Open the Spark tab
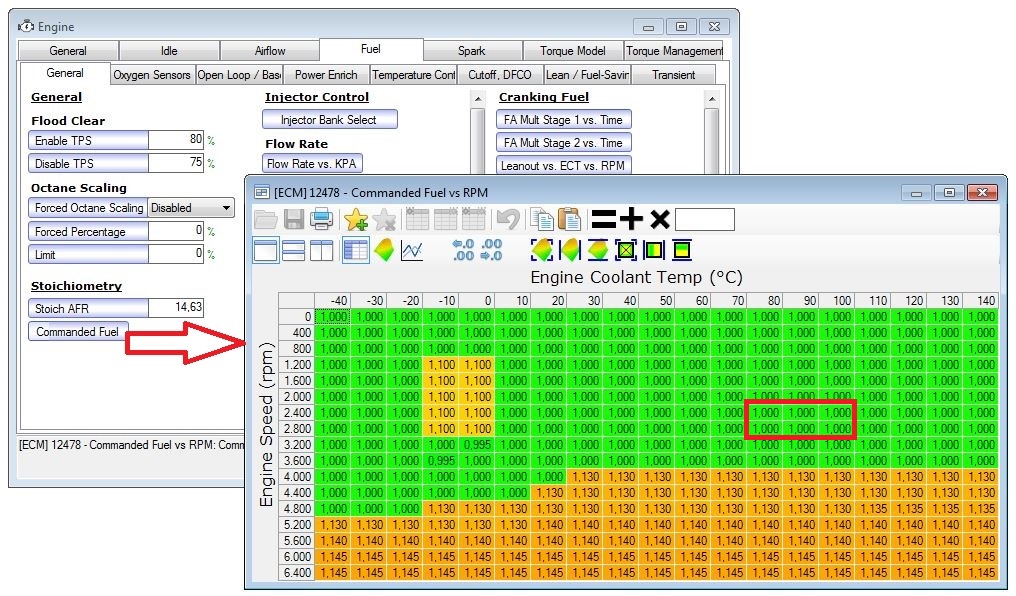 click(471, 51)
